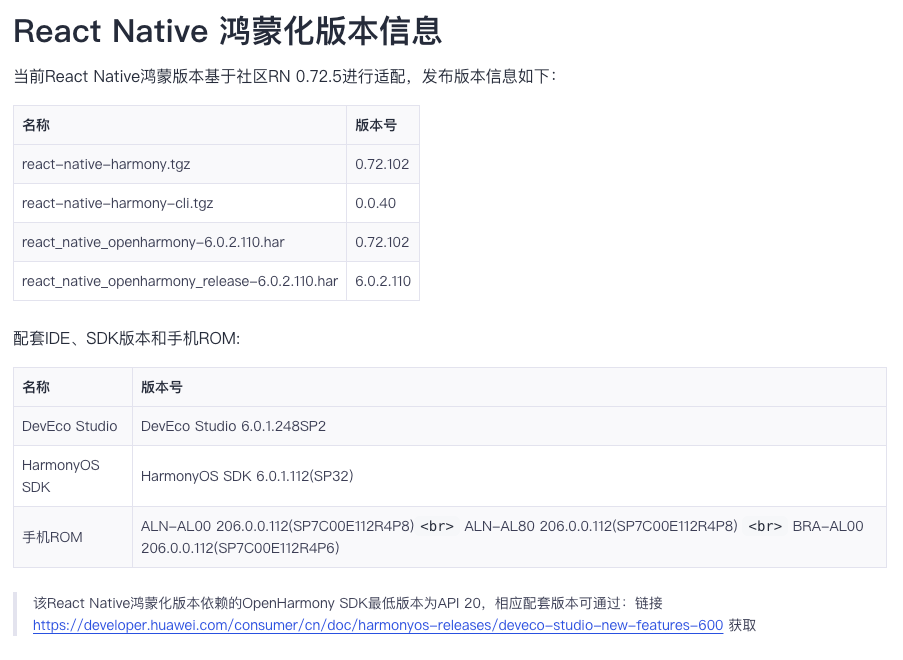The width and height of the screenshot is (903, 660).
Task: Select the cell 'react_native_openharmony-6.0.2.110.har'
Action: coord(180,242)
